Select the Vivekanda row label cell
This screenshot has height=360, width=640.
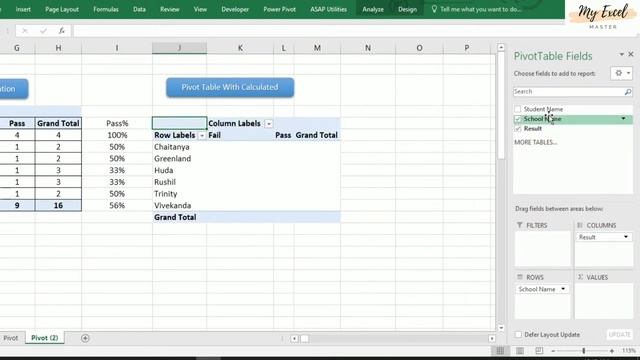[x=180, y=206]
